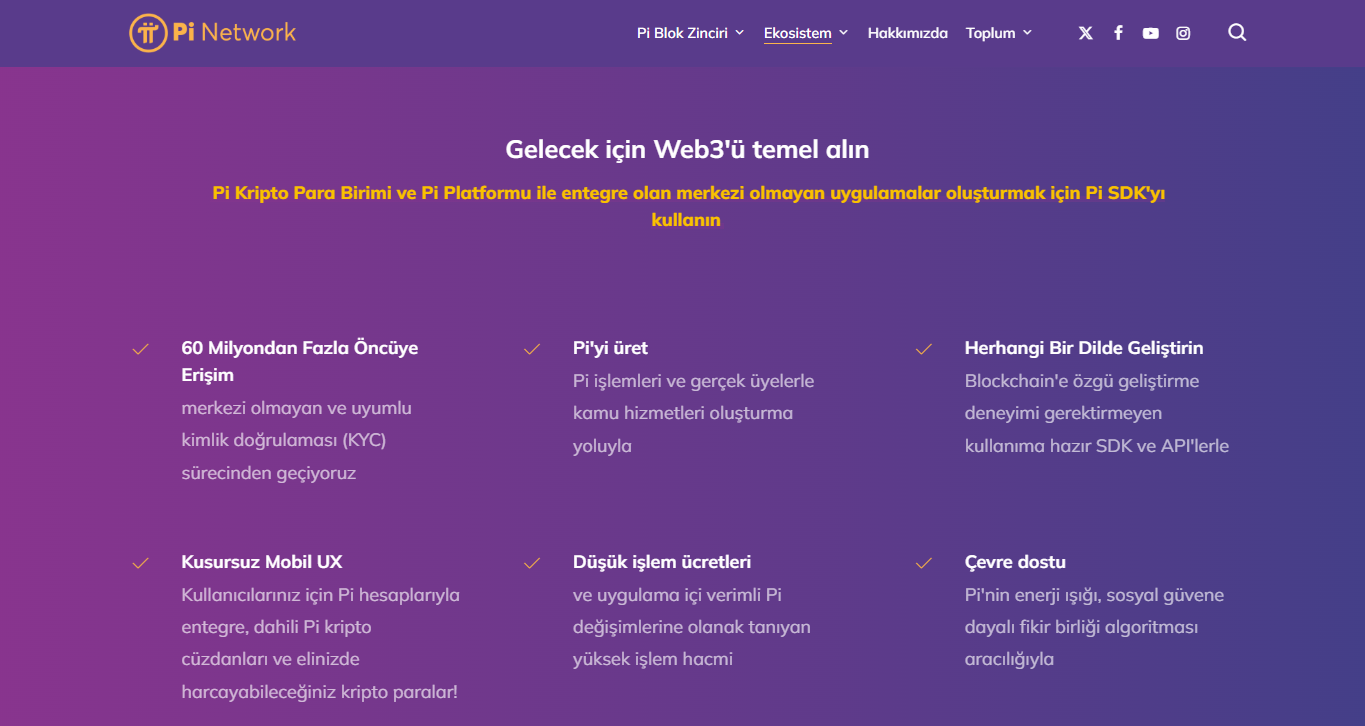Open the Facebook social link
Image resolution: width=1365 pixels, height=726 pixels.
coord(1118,33)
